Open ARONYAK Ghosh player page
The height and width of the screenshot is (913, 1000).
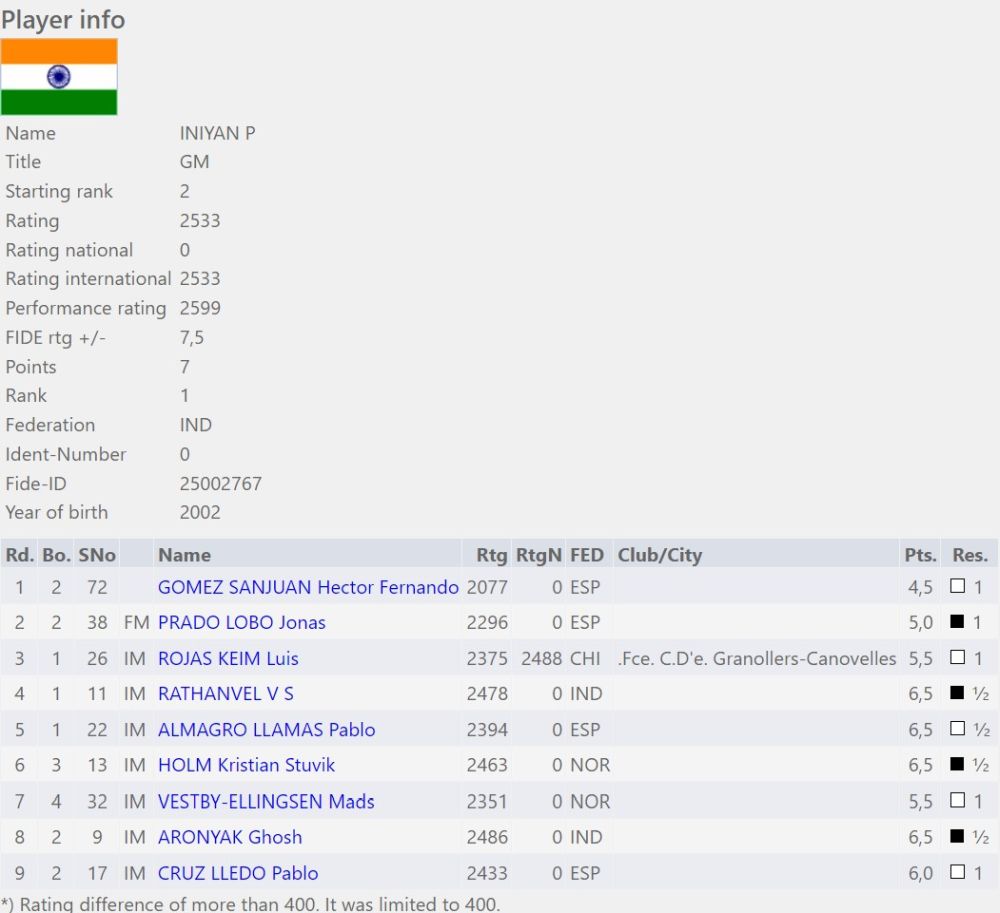(229, 837)
